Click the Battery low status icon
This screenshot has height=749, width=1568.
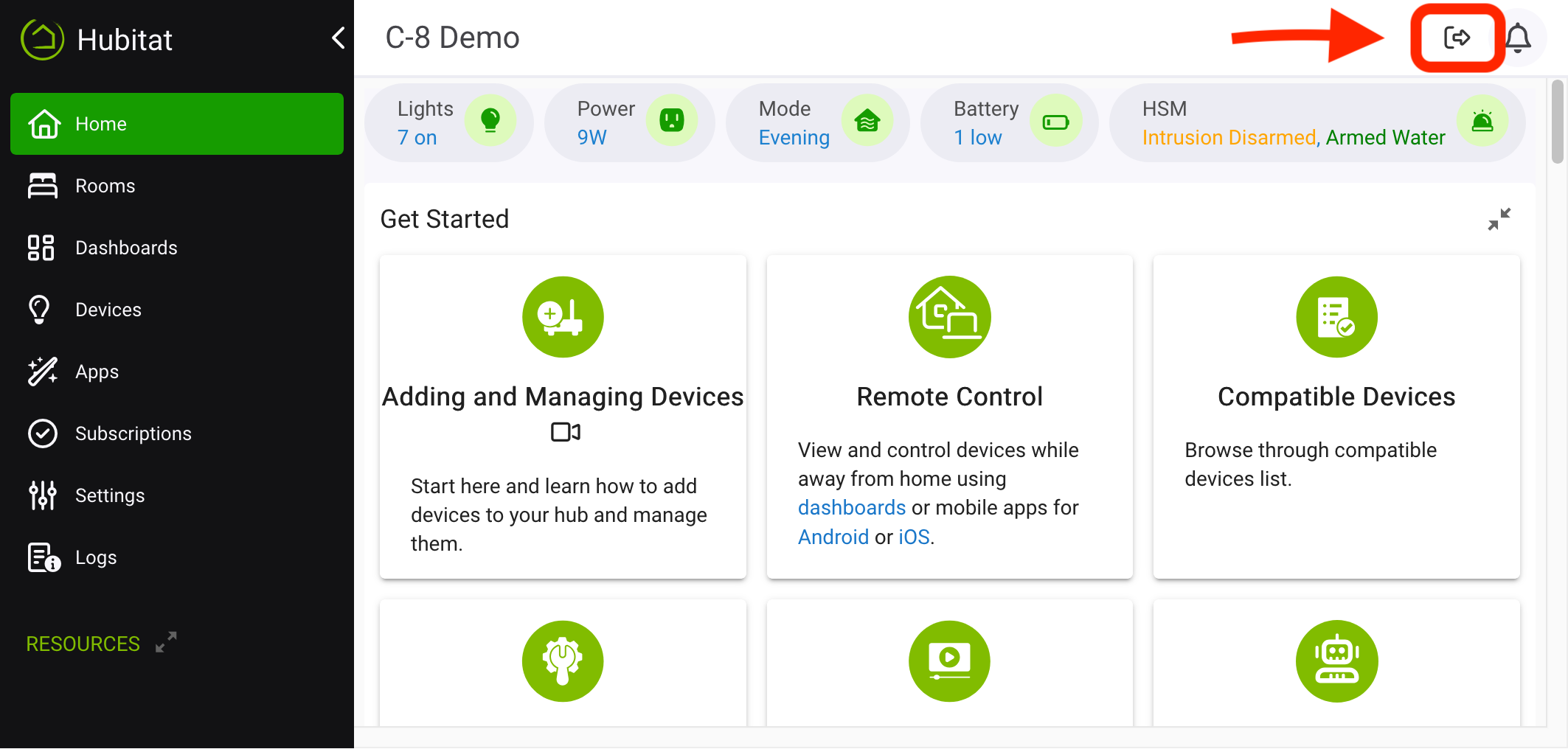[1055, 122]
